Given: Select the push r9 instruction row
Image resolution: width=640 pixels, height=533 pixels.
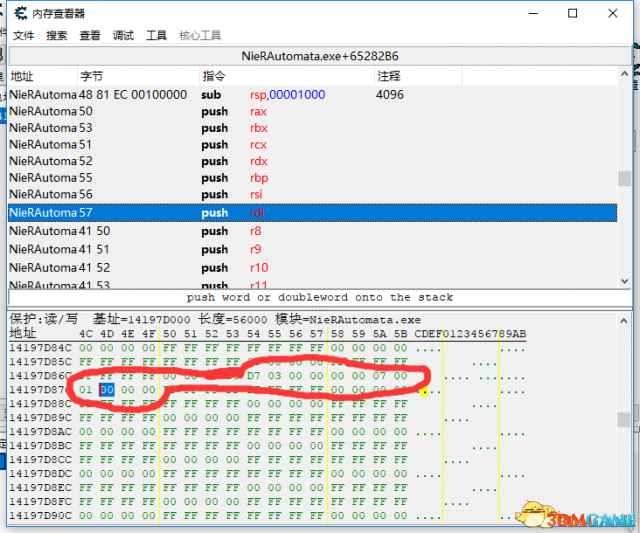Looking at the screenshot, I should (x=313, y=249).
